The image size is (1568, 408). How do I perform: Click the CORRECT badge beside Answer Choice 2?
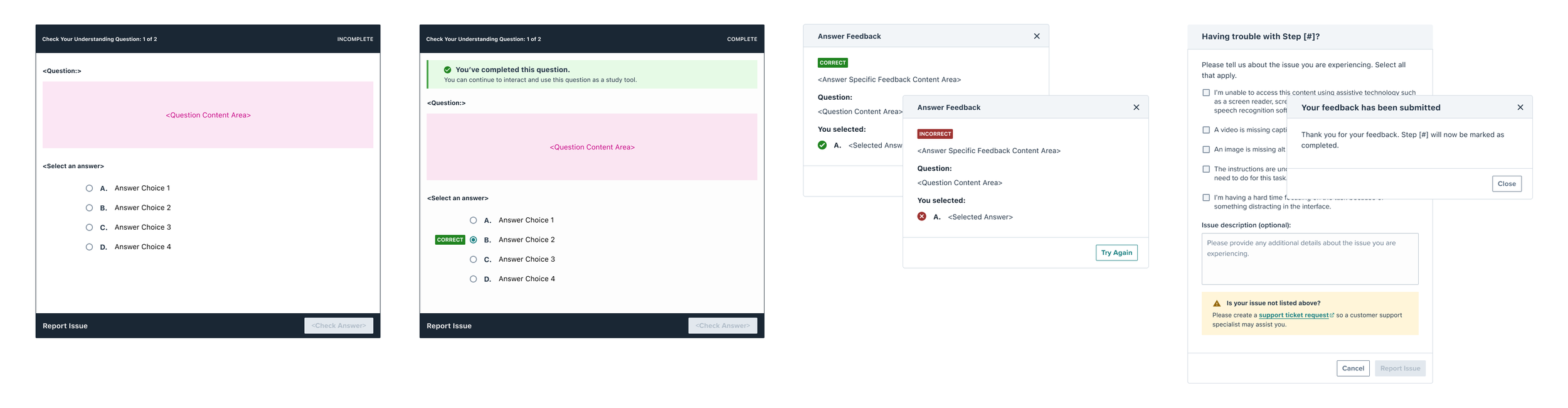[x=450, y=240]
